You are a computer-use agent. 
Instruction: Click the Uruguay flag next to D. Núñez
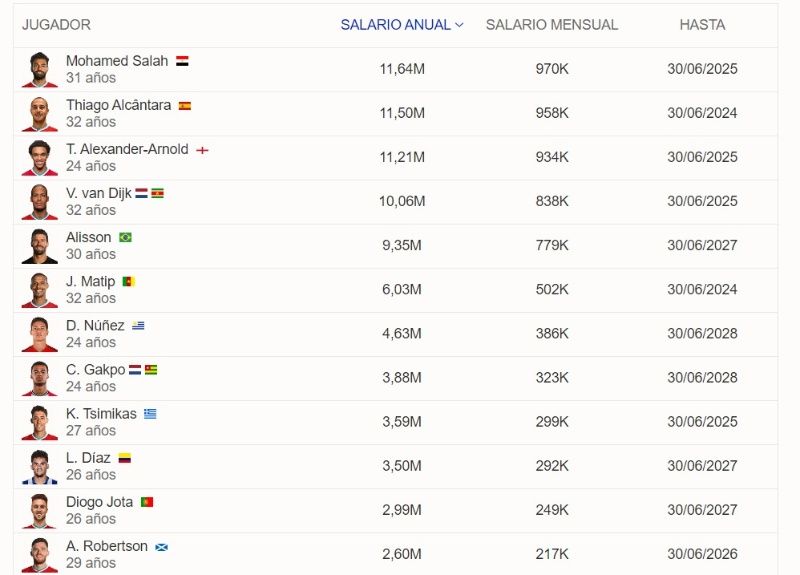point(139,326)
